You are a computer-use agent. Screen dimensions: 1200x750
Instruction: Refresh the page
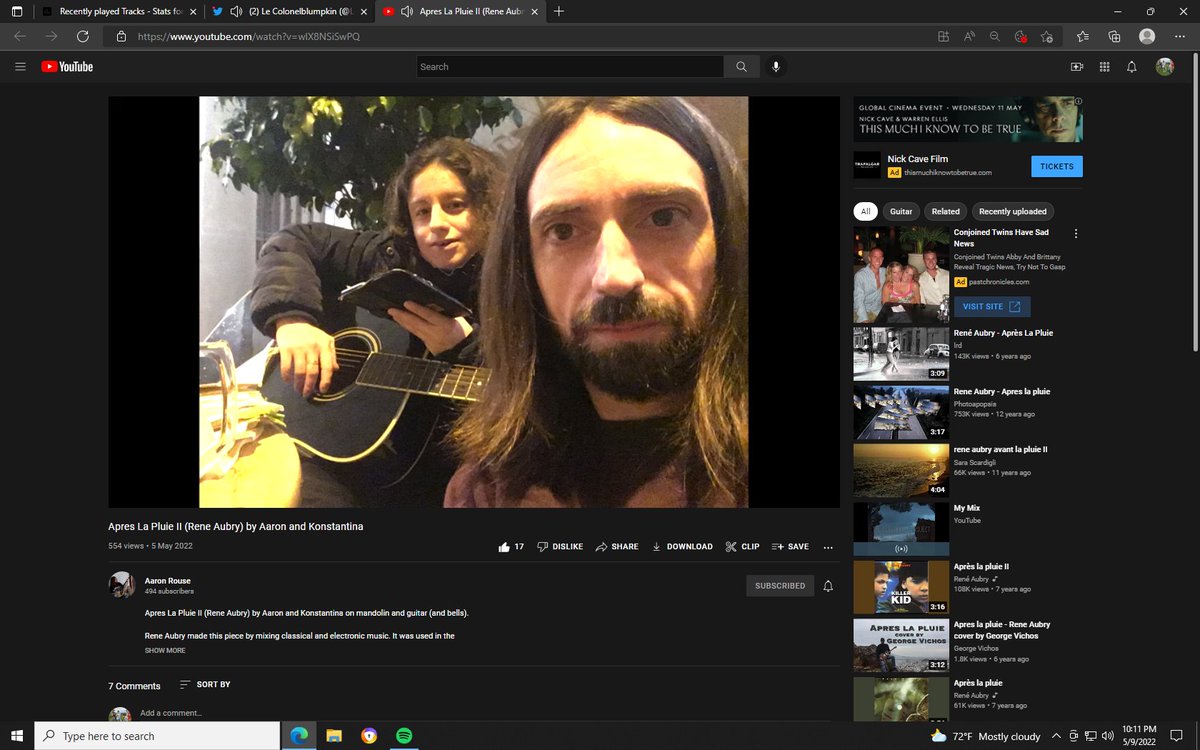click(83, 36)
